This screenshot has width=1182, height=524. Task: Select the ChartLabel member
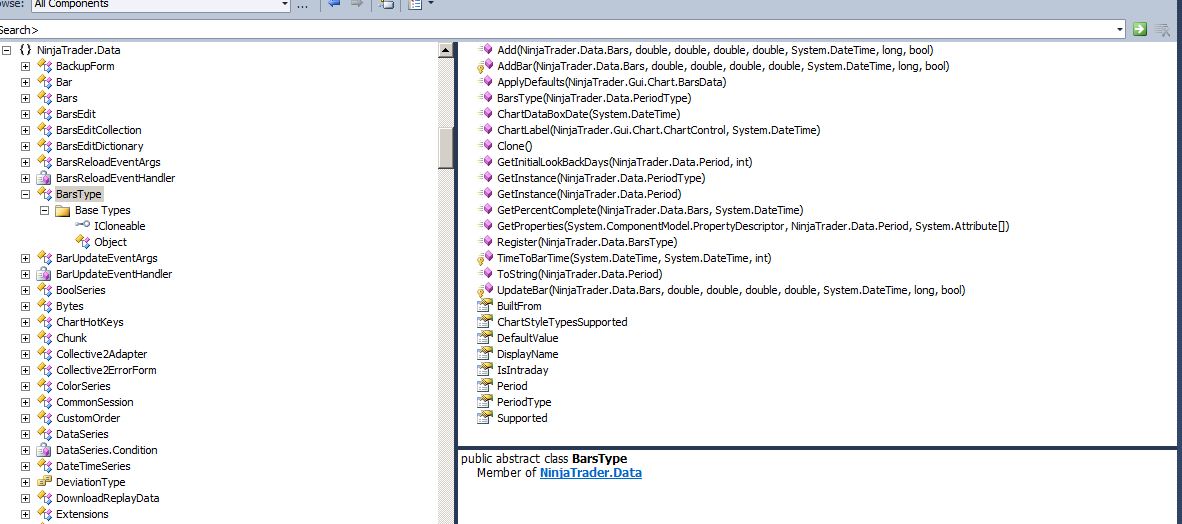coord(659,130)
